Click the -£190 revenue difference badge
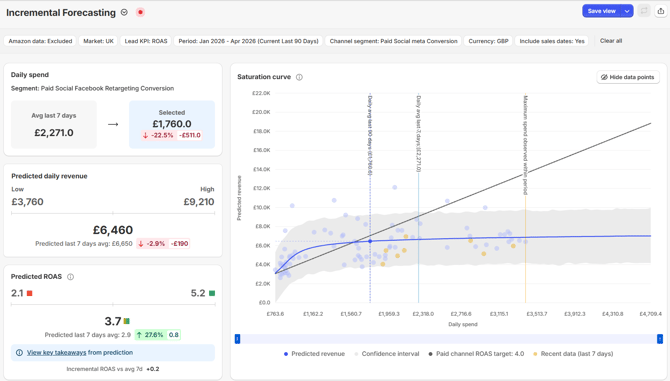 (179, 243)
